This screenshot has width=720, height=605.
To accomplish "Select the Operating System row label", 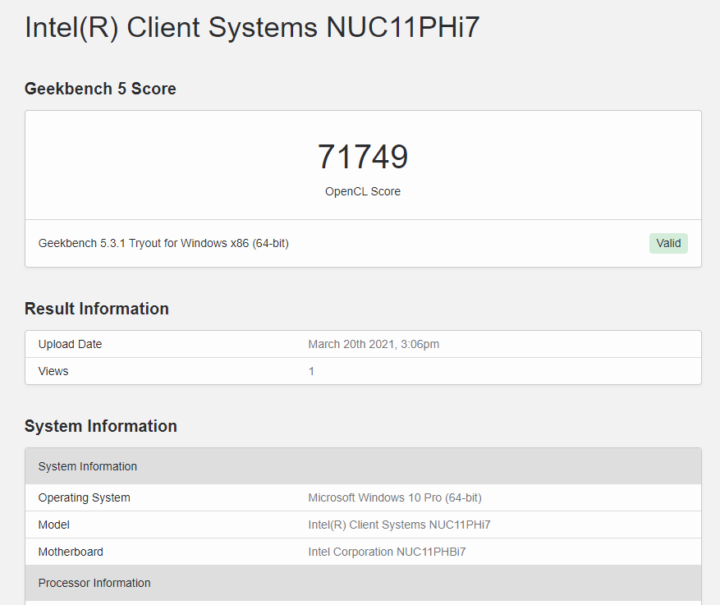I will (x=84, y=498).
